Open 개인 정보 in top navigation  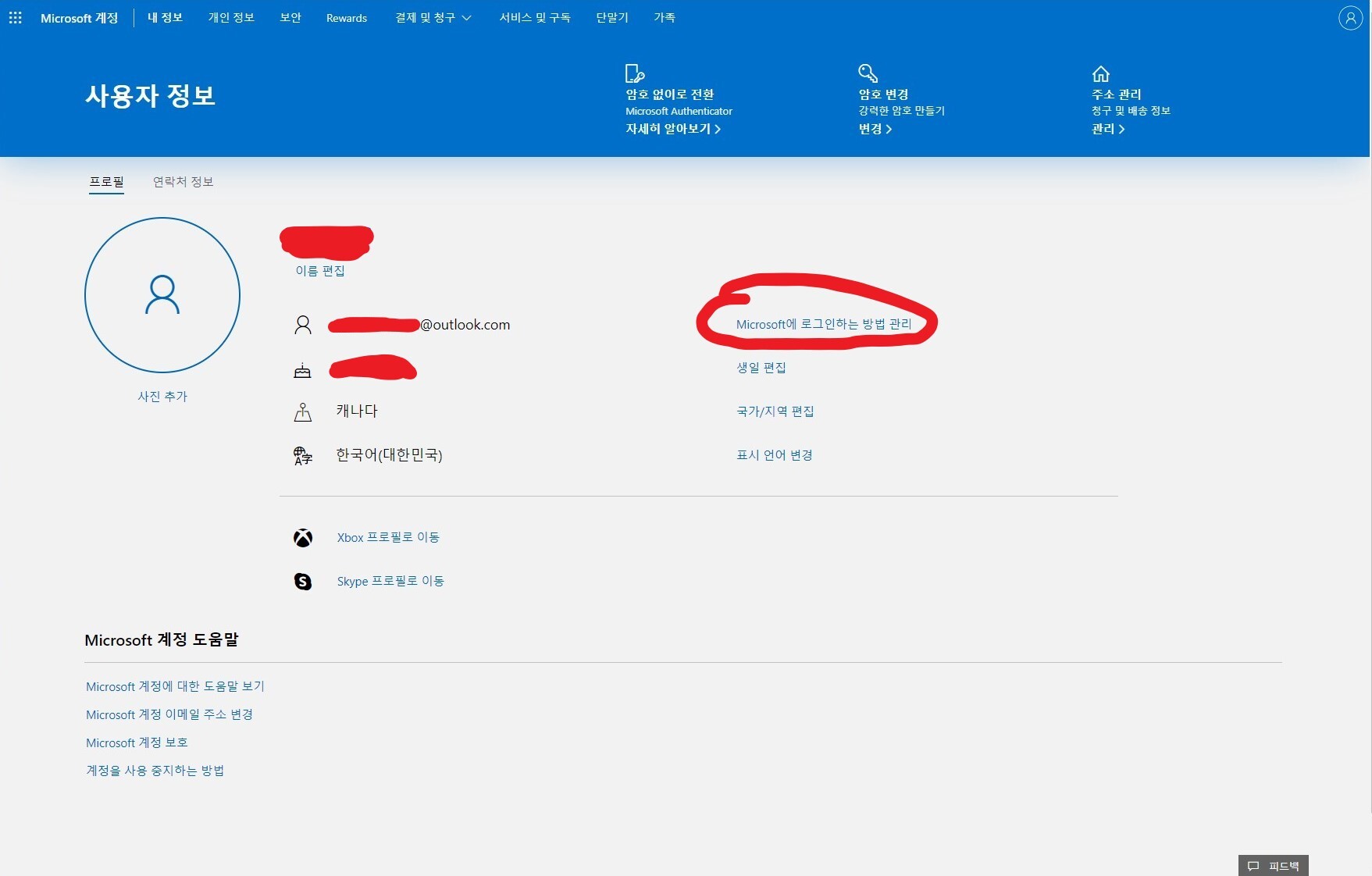coord(231,18)
